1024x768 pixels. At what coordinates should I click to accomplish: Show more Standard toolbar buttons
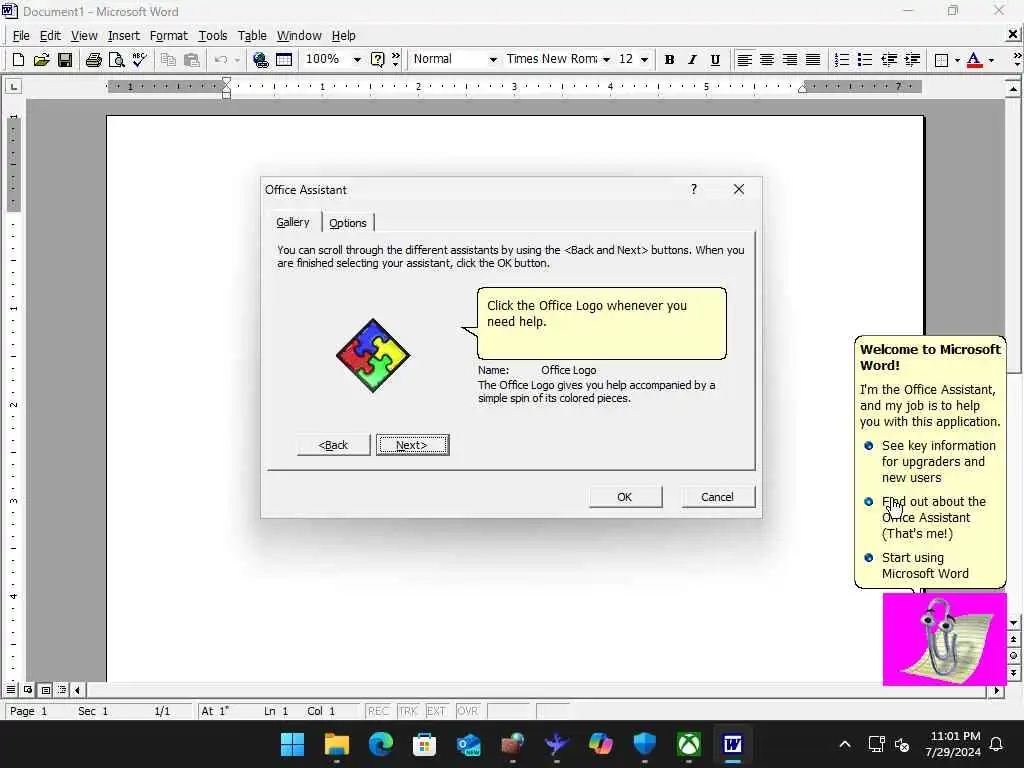click(x=396, y=60)
